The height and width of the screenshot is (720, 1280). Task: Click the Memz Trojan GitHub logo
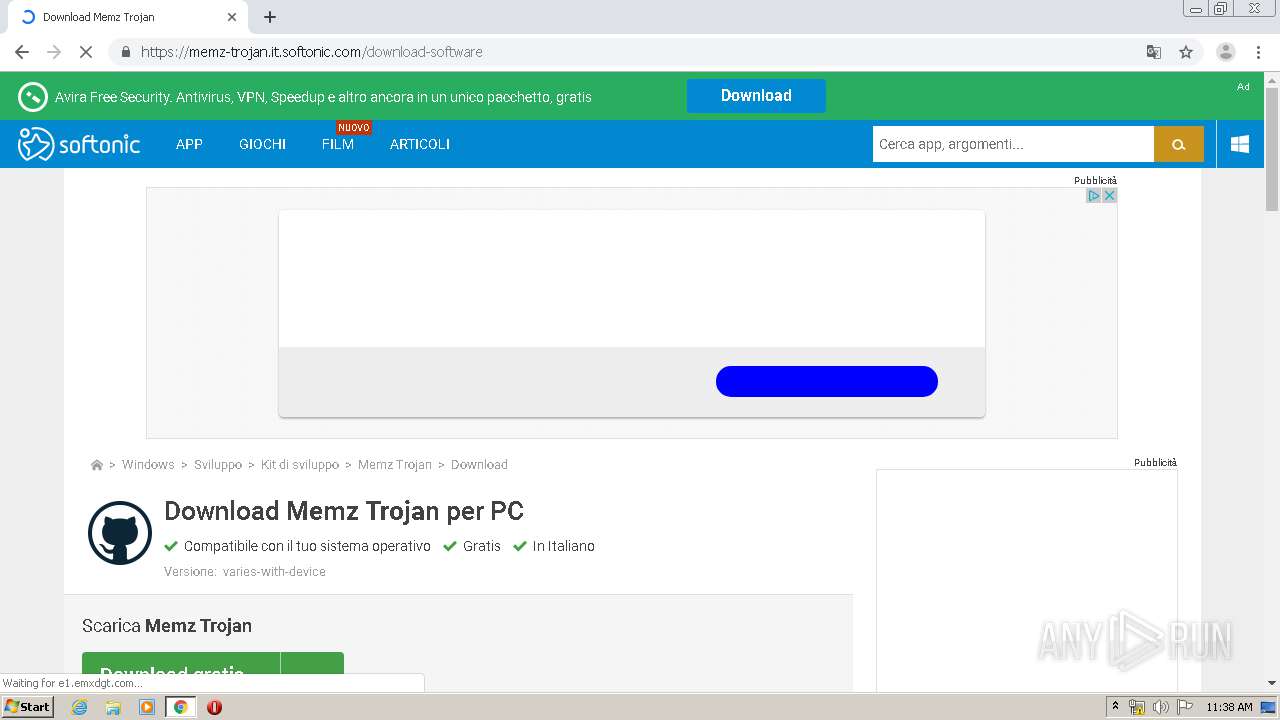pyautogui.click(x=120, y=533)
